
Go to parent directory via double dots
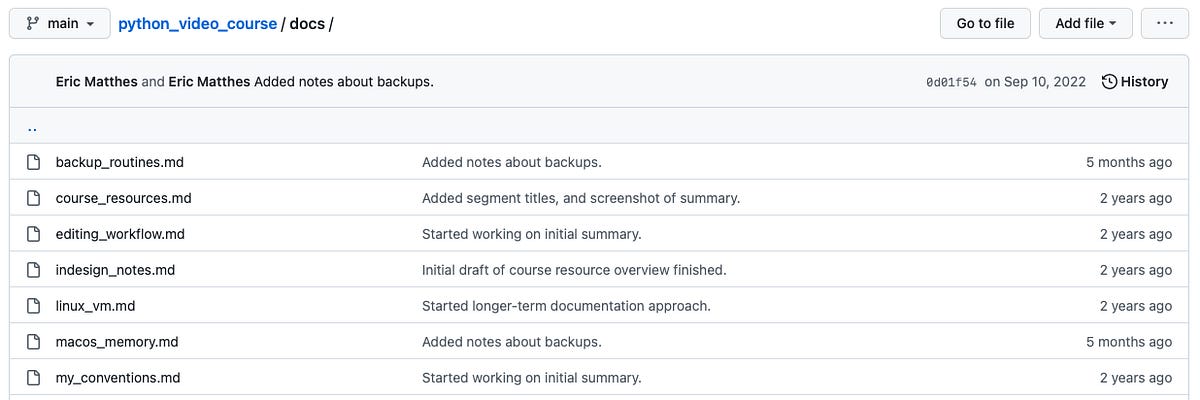point(33,128)
